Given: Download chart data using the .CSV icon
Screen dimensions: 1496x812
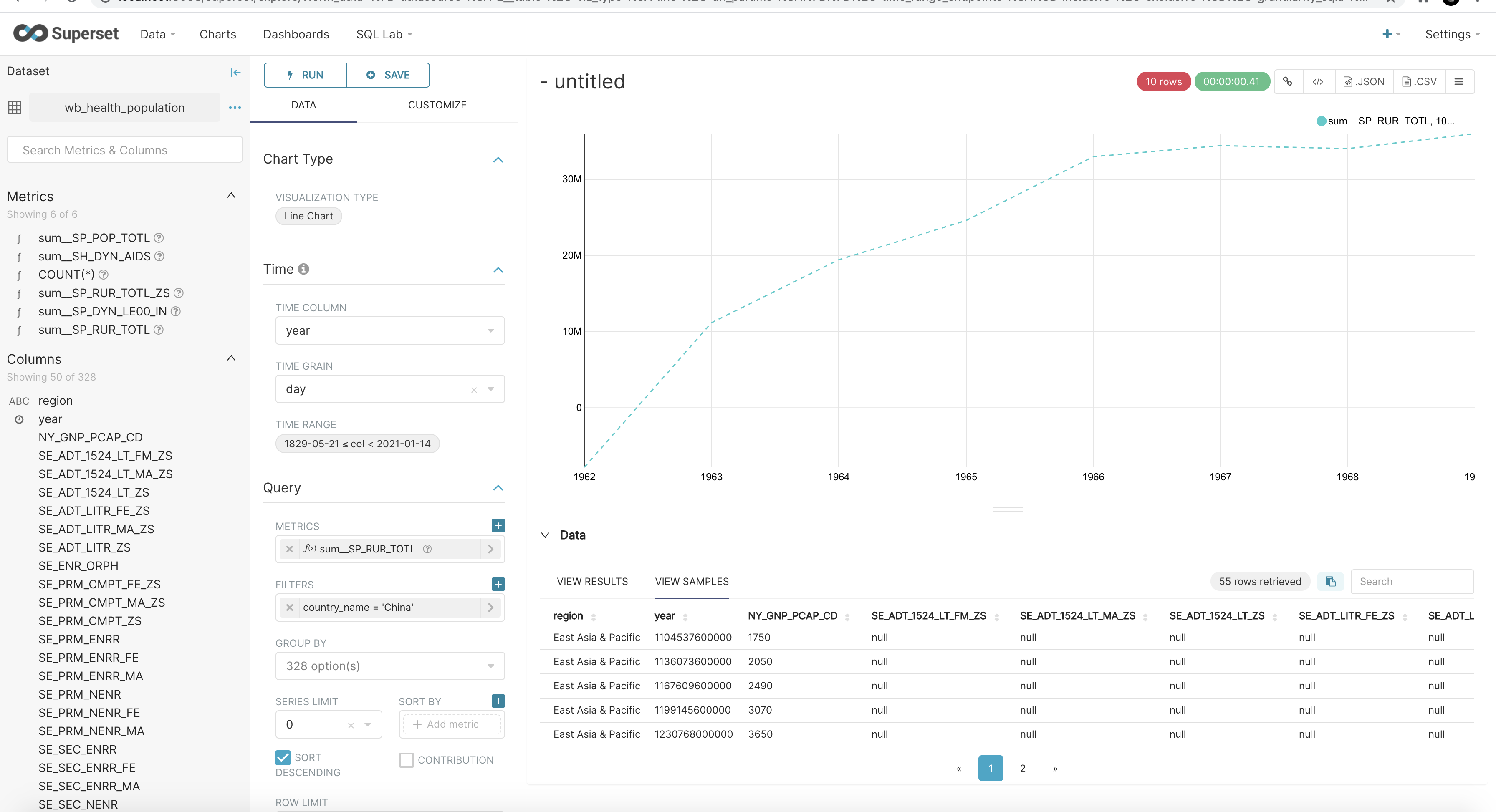Looking at the screenshot, I should (x=1419, y=81).
